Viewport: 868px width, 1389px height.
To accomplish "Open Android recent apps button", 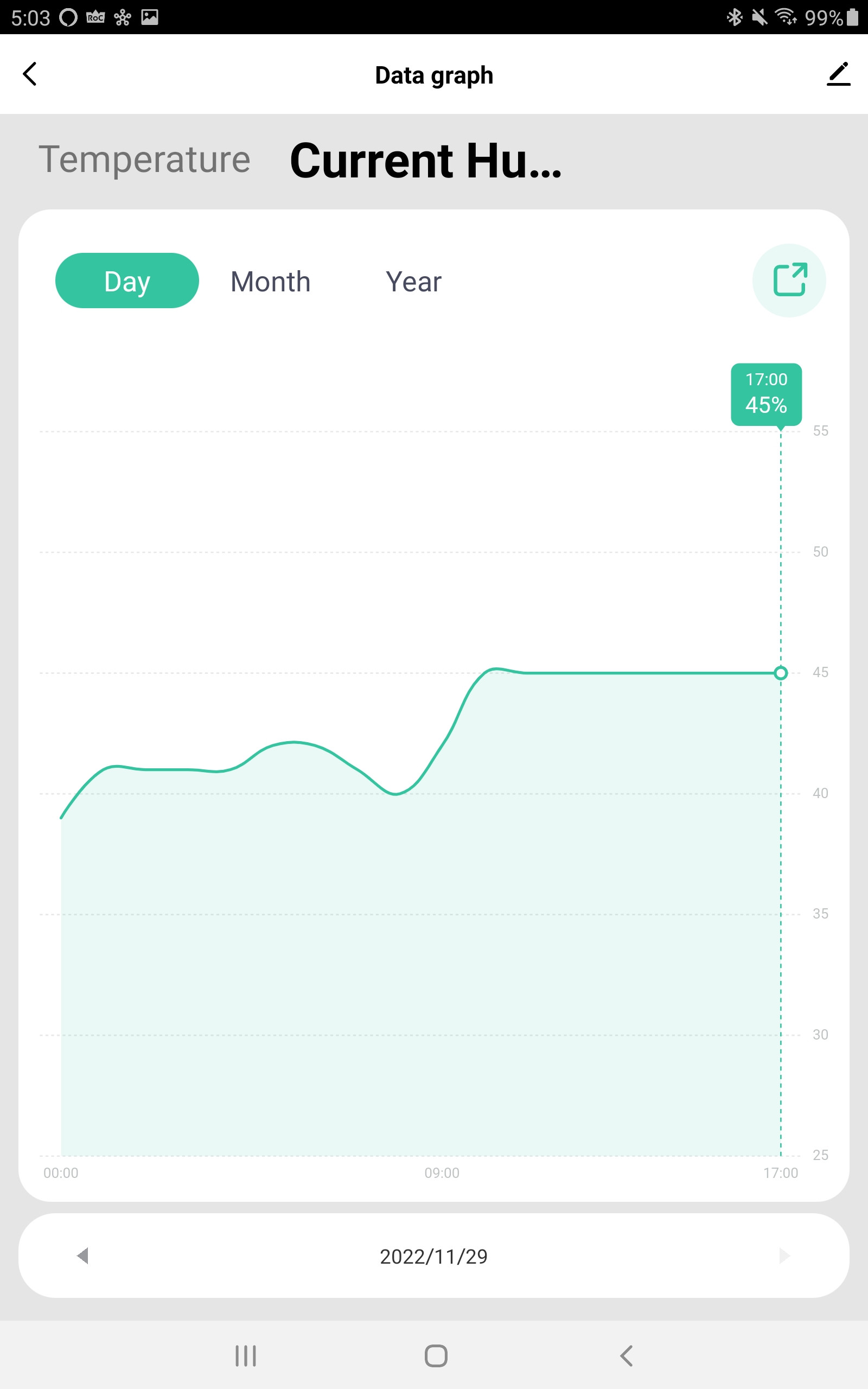I will pos(246,1356).
